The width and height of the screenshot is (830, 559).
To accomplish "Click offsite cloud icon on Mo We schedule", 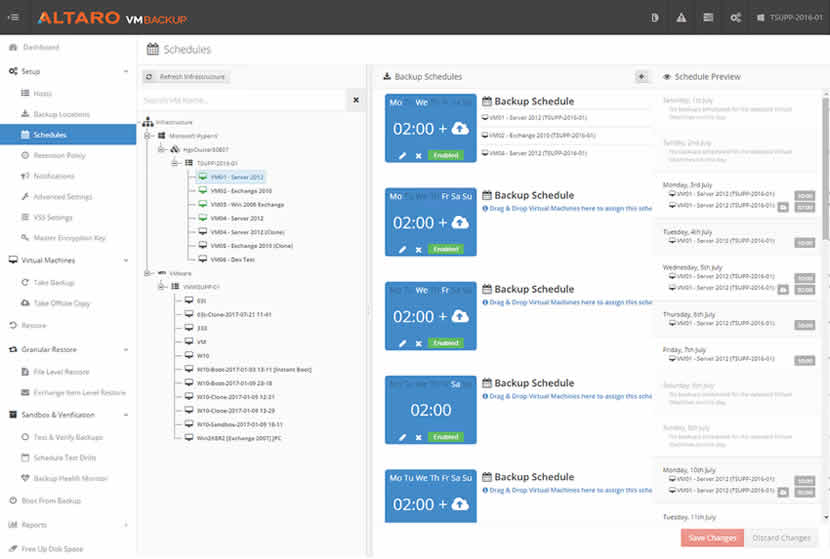I will click(460, 129).
